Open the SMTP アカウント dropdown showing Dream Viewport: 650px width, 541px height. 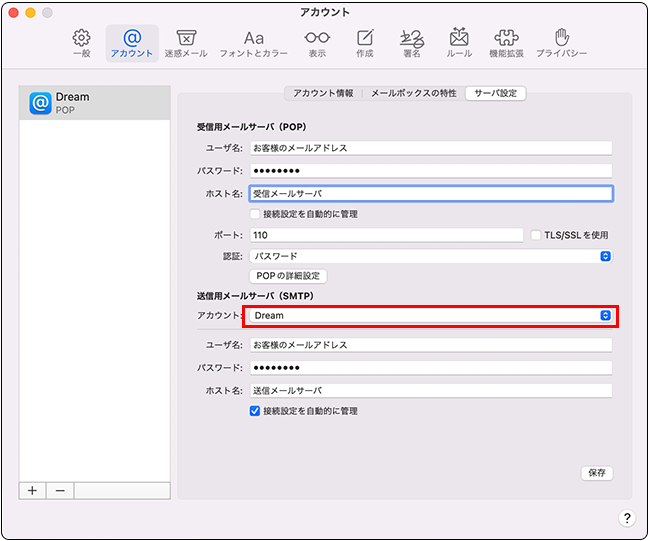click(430, 316)
